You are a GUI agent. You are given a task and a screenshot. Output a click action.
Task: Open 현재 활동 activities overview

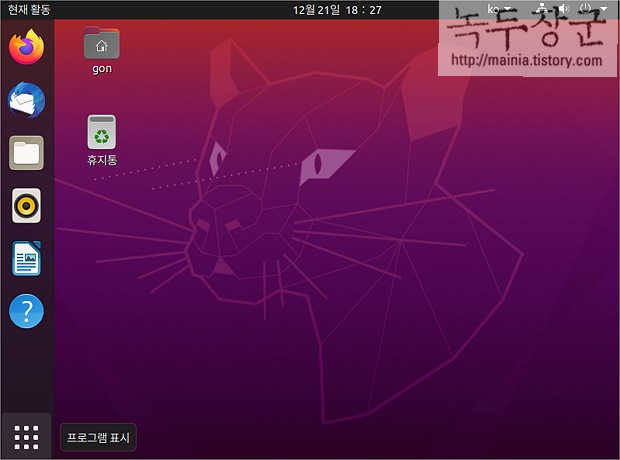tap(29, 9)
